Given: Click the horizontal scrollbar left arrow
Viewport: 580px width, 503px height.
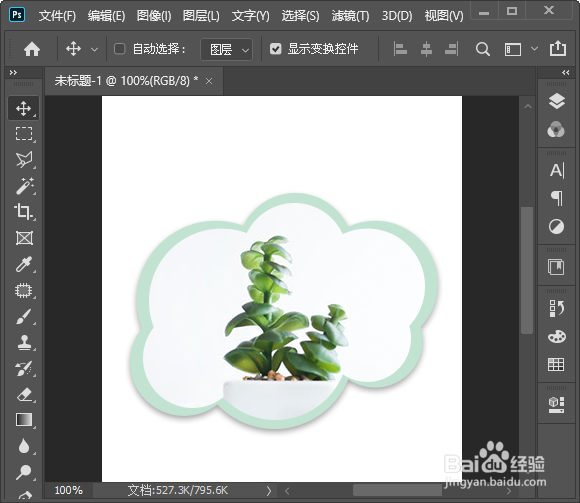Looking at the screenshot, I should point(287,491).
